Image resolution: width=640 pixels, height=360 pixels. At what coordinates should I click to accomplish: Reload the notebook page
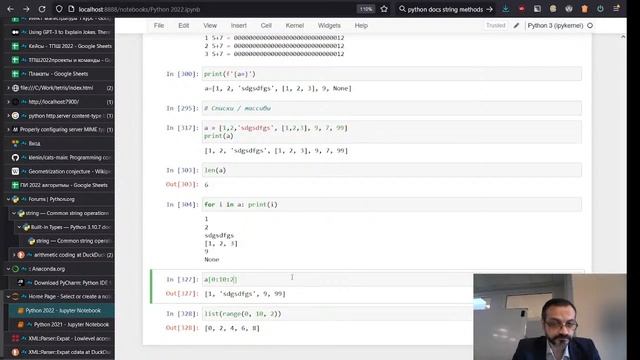coord(42,9)
